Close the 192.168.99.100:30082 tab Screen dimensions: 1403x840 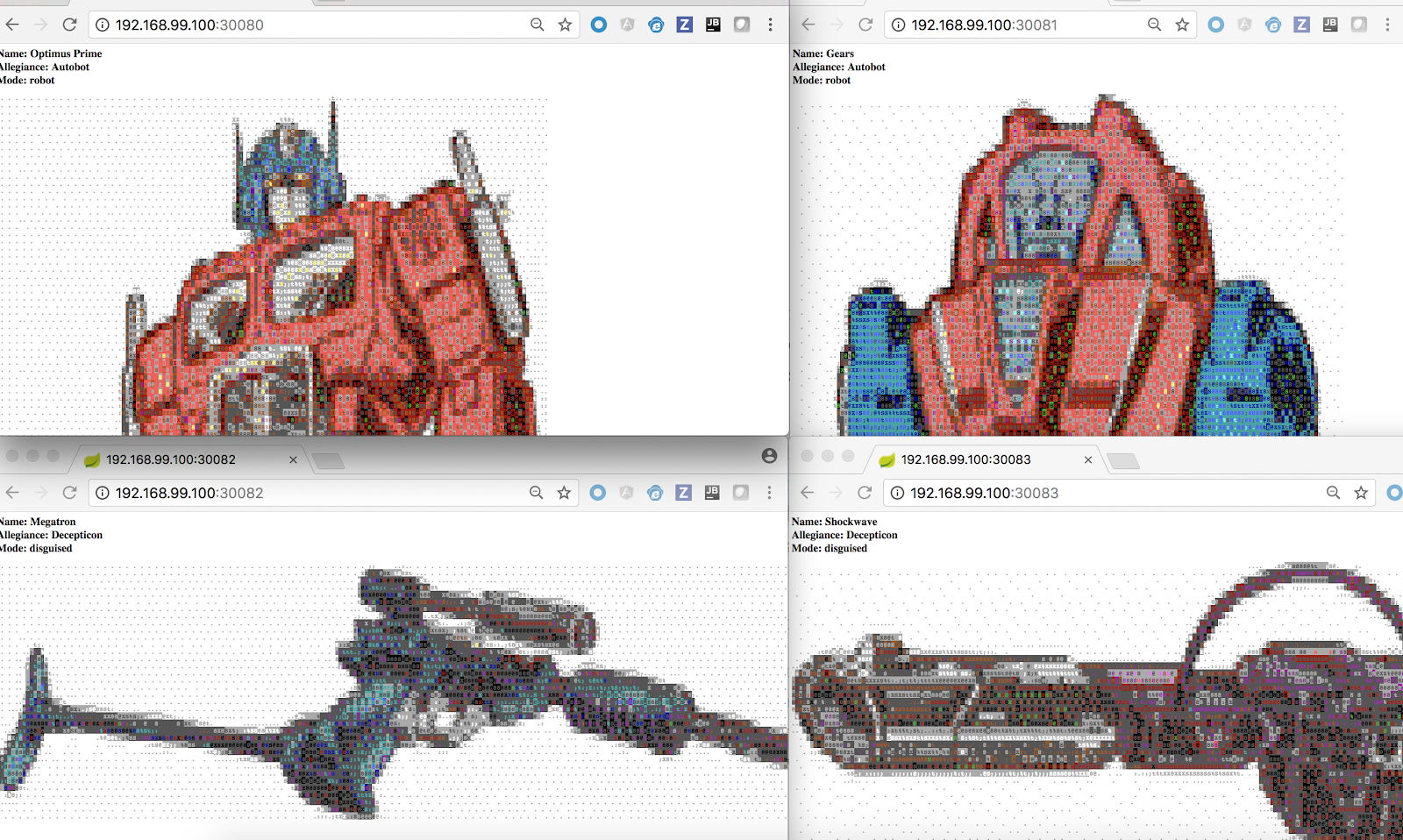pos(293,459)
